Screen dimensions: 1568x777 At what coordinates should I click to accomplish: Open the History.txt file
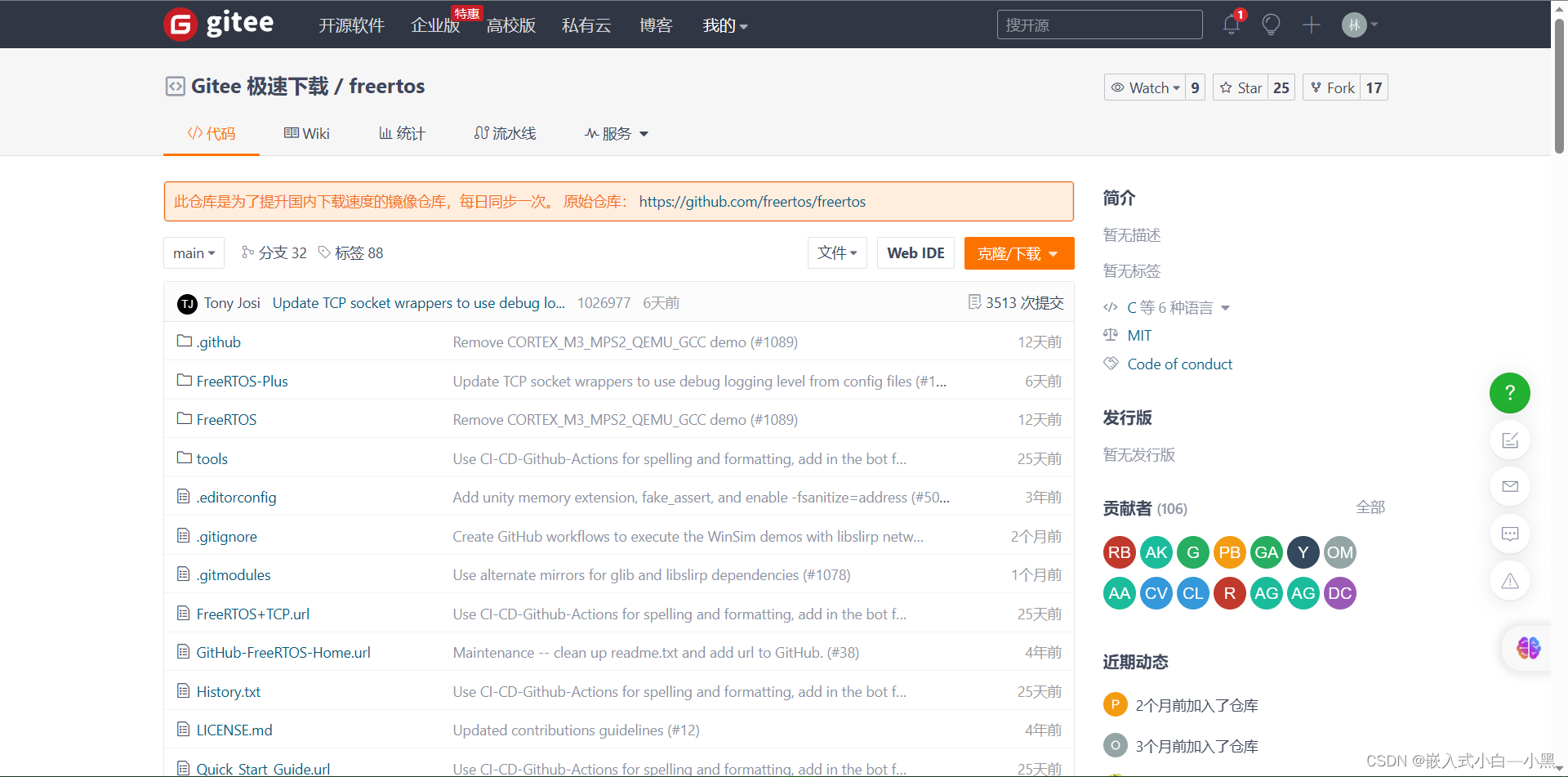228,691
